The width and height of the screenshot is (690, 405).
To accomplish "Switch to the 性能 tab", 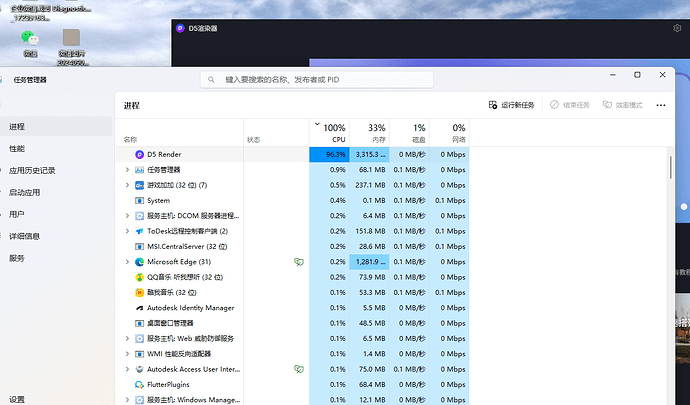I will [x=56, y=149].
